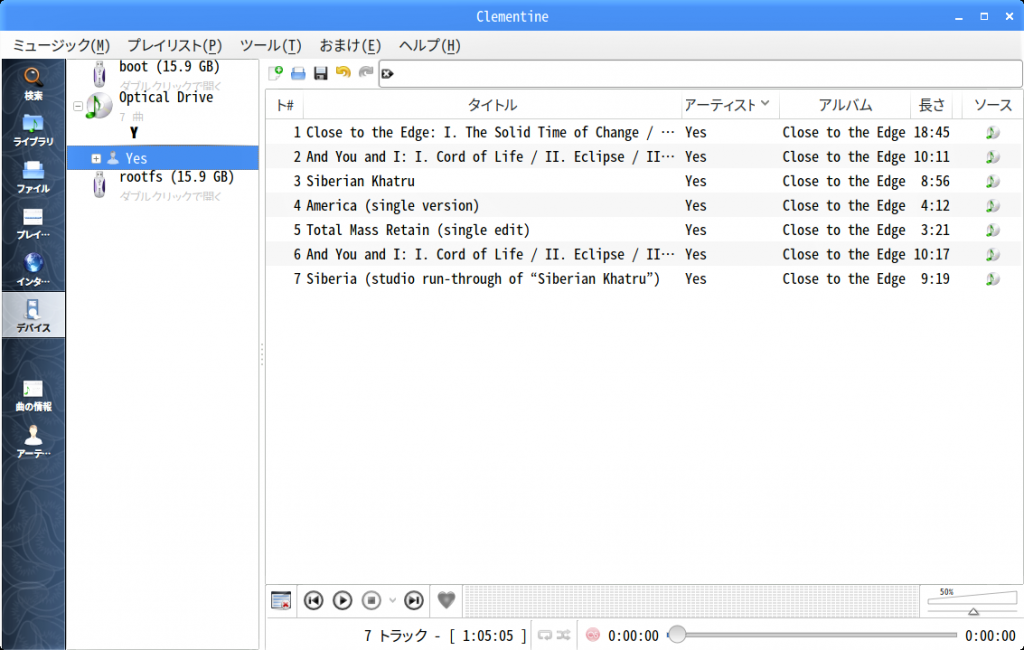Select the devices (デバイス) sidebar tab

pyautogui.click(x=33, y=315)
